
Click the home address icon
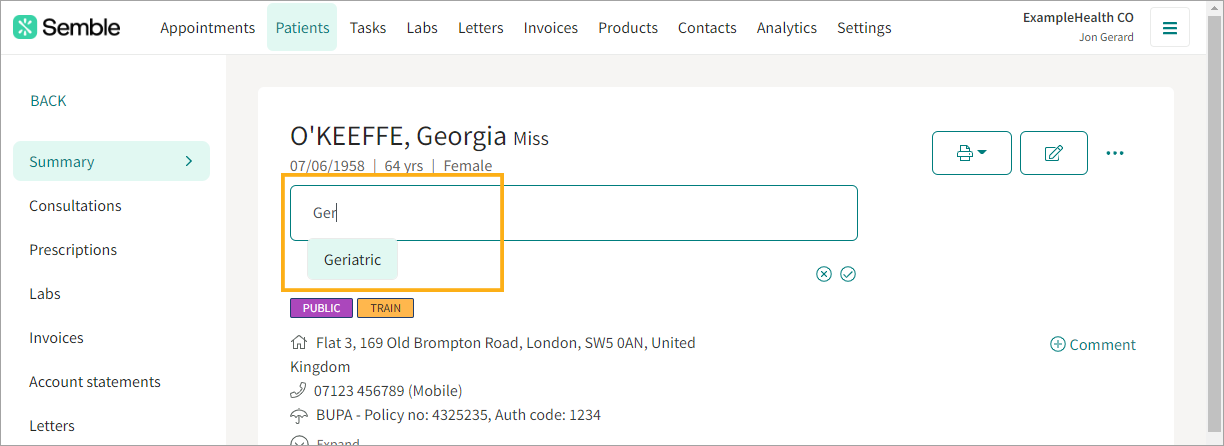click(x=298, y=342)
